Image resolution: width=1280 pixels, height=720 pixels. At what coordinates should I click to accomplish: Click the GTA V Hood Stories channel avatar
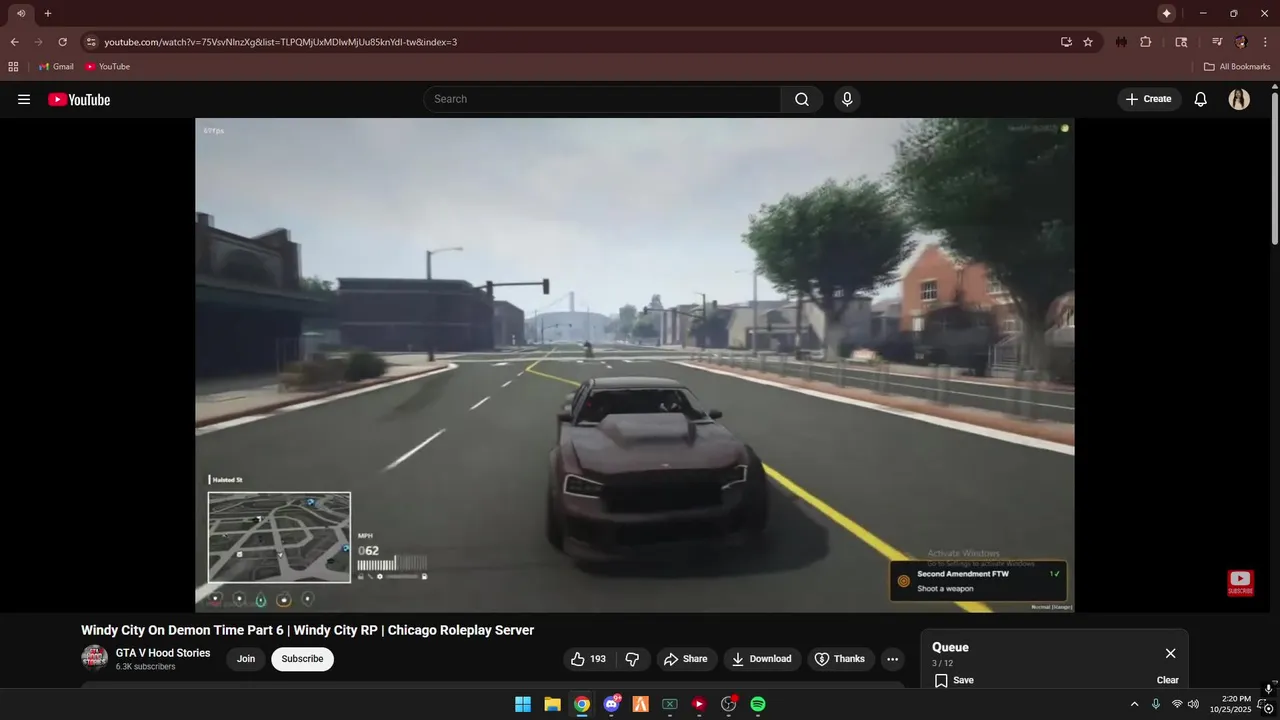click(x=95, y=658)
